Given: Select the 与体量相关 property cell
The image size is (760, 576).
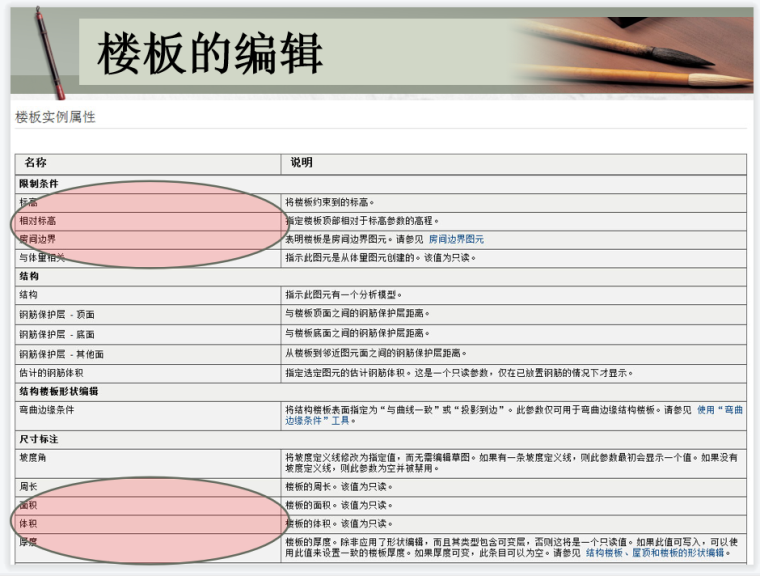Looking at the screenshot, I should (43, 258).
